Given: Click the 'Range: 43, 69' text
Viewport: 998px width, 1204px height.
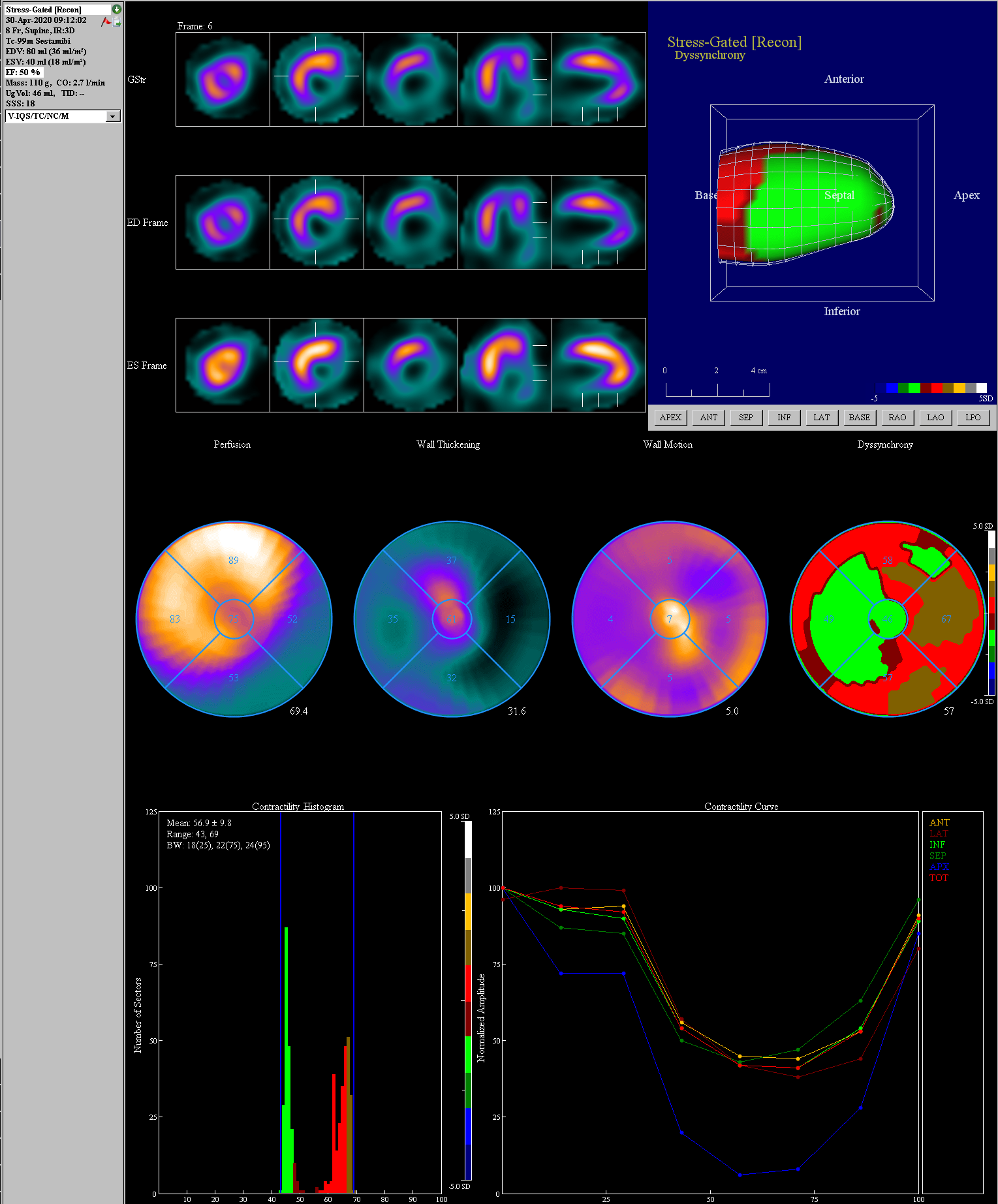Looking at the screenshot, I should click(193, 835).
